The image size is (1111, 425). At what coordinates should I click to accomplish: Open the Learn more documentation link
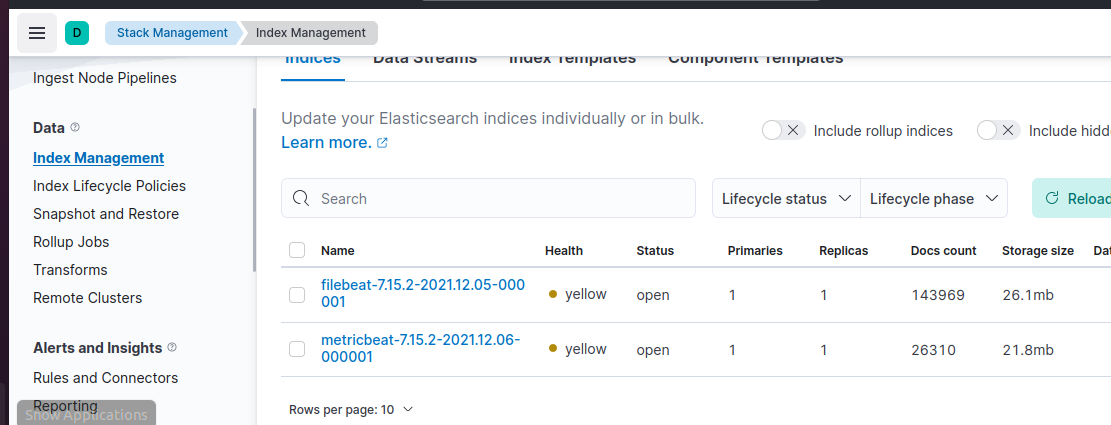tap(326, 142)
